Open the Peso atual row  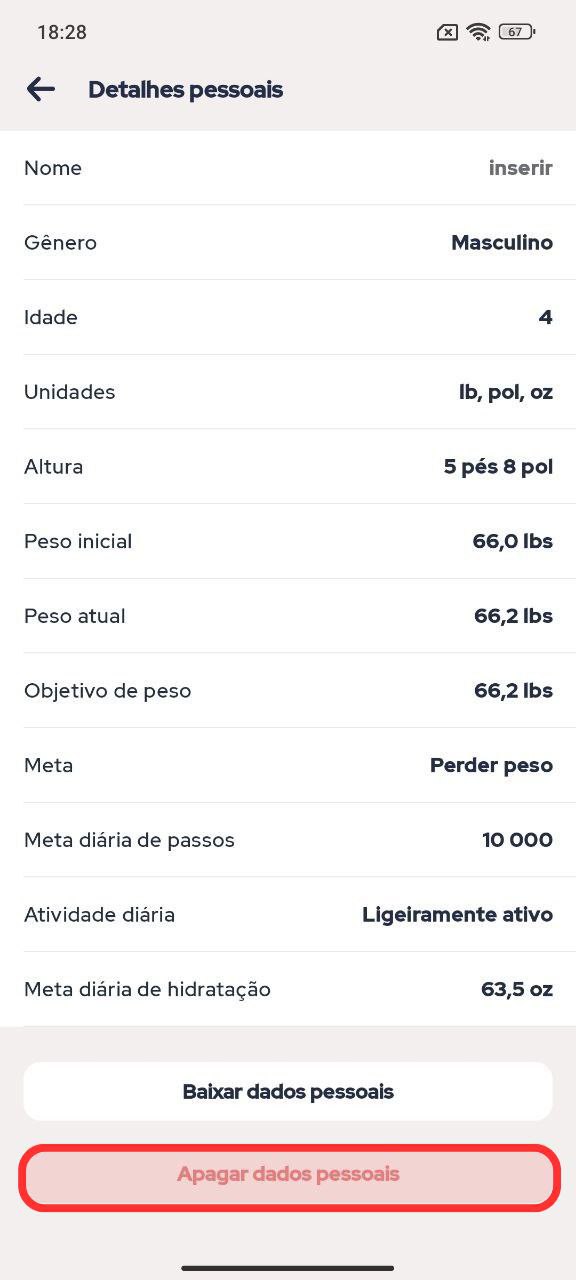click(288, 616)
